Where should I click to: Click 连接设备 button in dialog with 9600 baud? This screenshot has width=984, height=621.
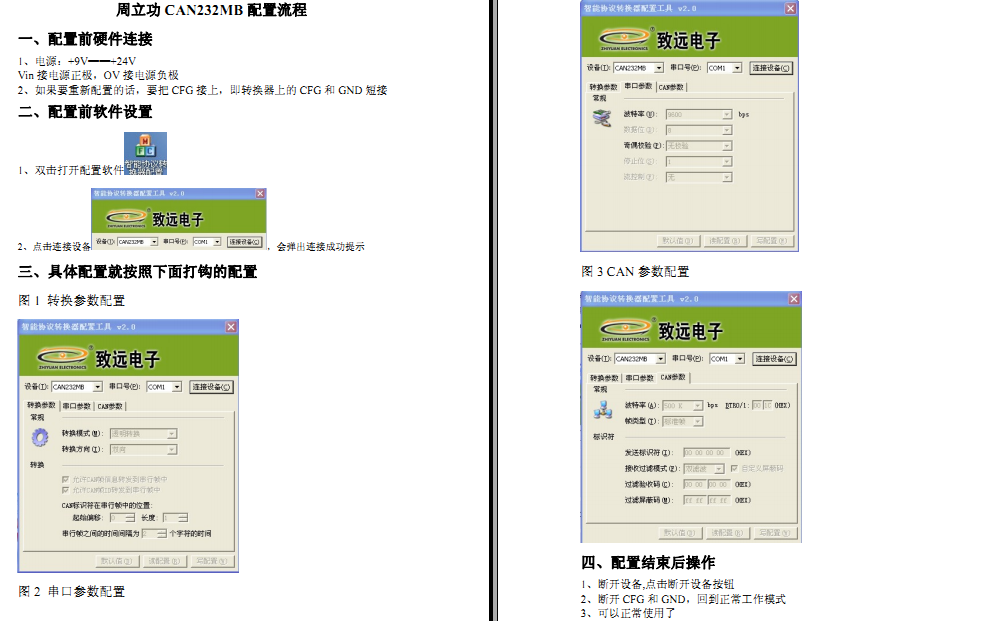point(771,68)
